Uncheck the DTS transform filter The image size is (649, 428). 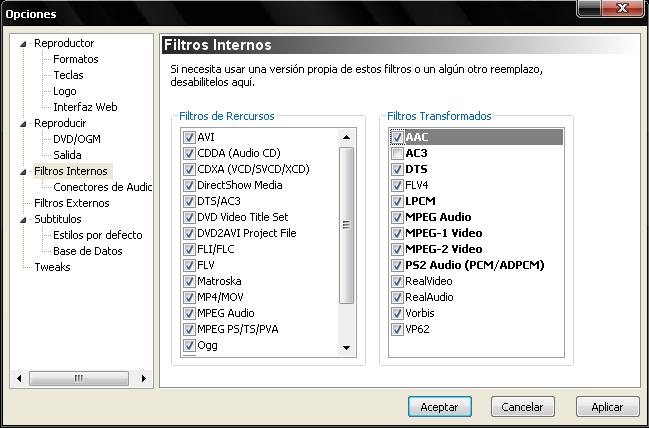[x=397, y=169]
